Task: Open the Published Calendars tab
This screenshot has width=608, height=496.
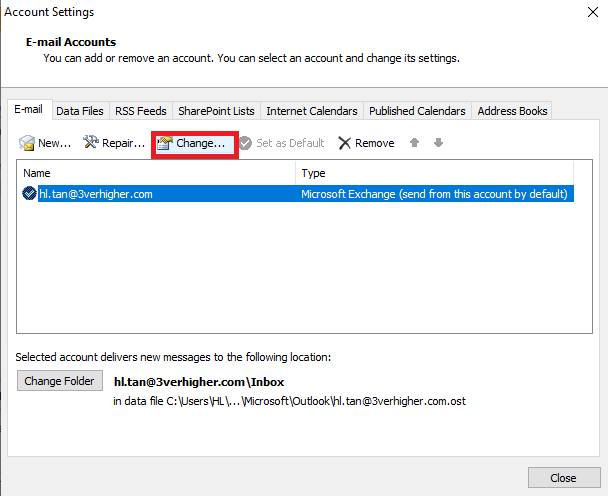Action: click(x=417, y=111)
